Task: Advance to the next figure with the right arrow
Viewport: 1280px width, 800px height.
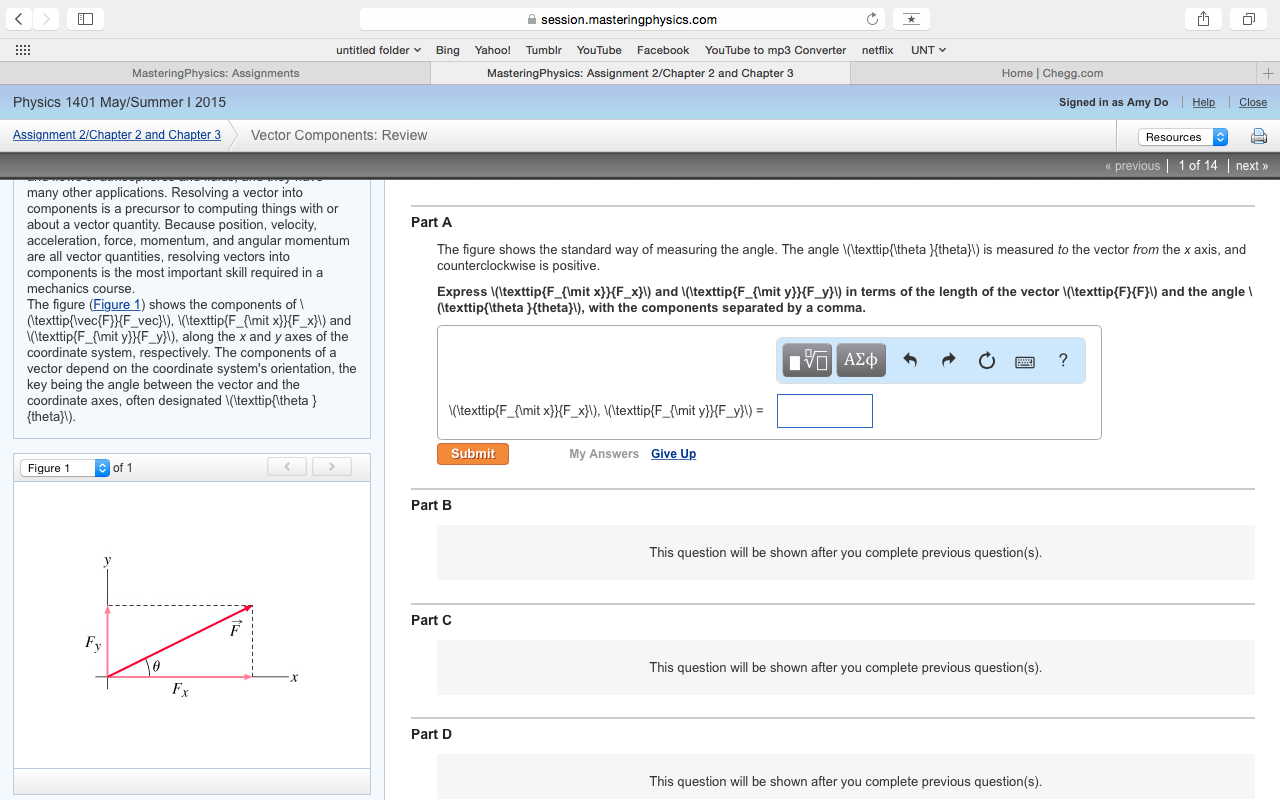Action: pos(331,466)
